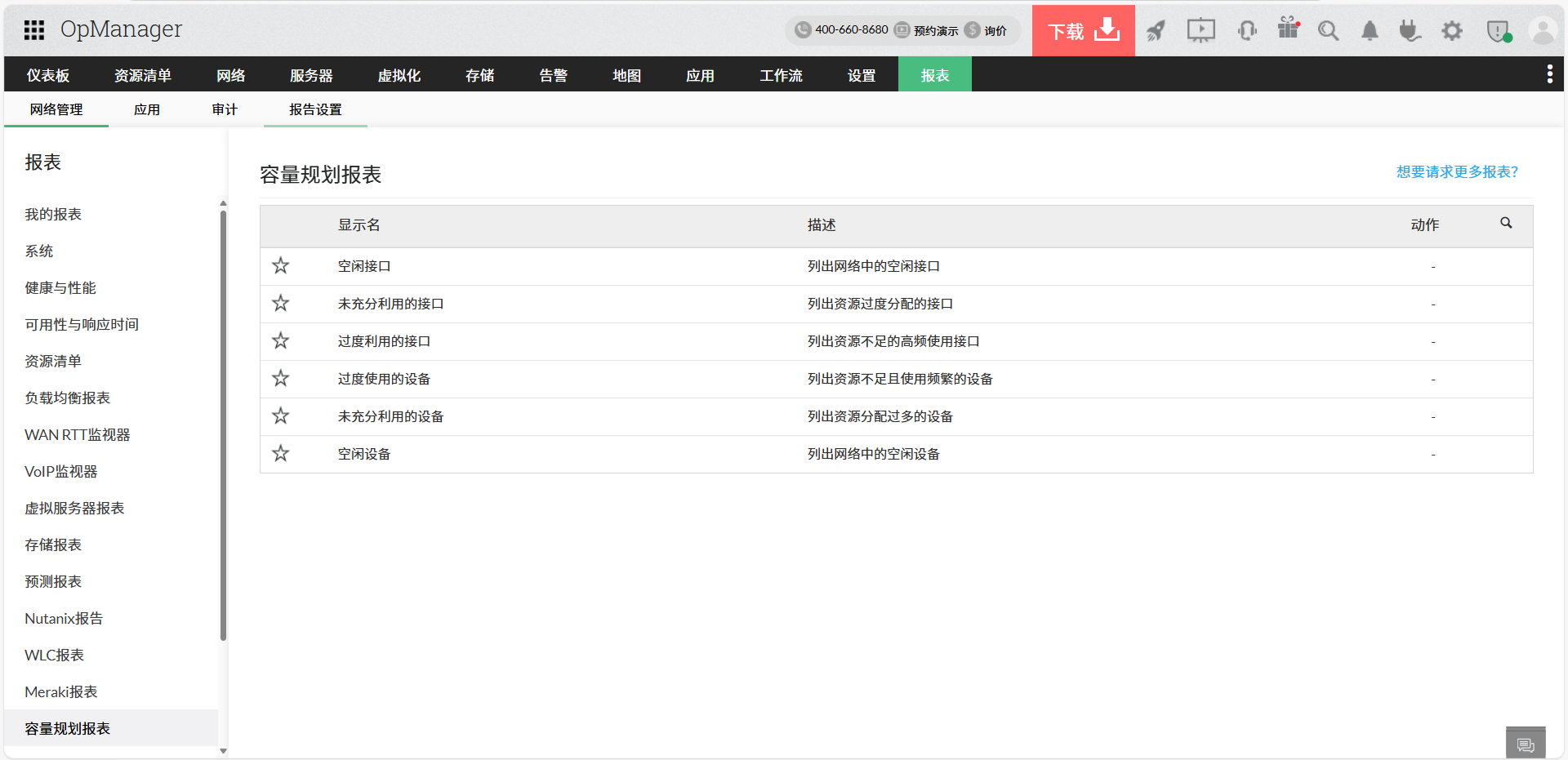Open the settings gear icon
This screenshot has width=1568, height=760.
(1452, 30)
